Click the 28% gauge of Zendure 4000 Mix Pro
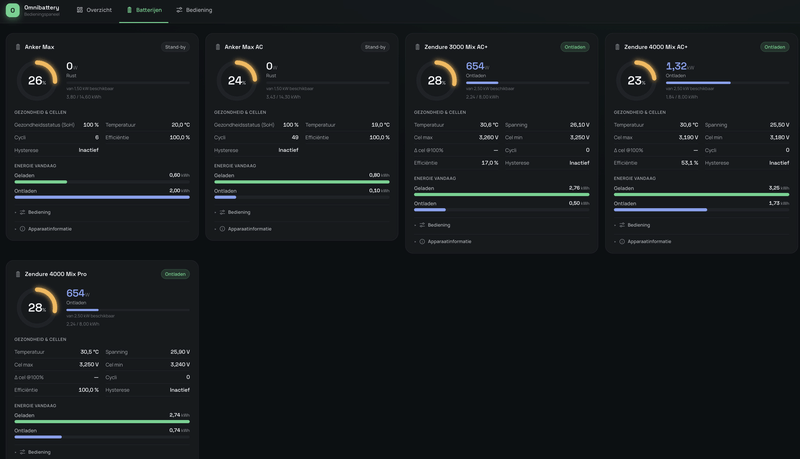This screenshot has height=459, width=800. tap(37, 308)
